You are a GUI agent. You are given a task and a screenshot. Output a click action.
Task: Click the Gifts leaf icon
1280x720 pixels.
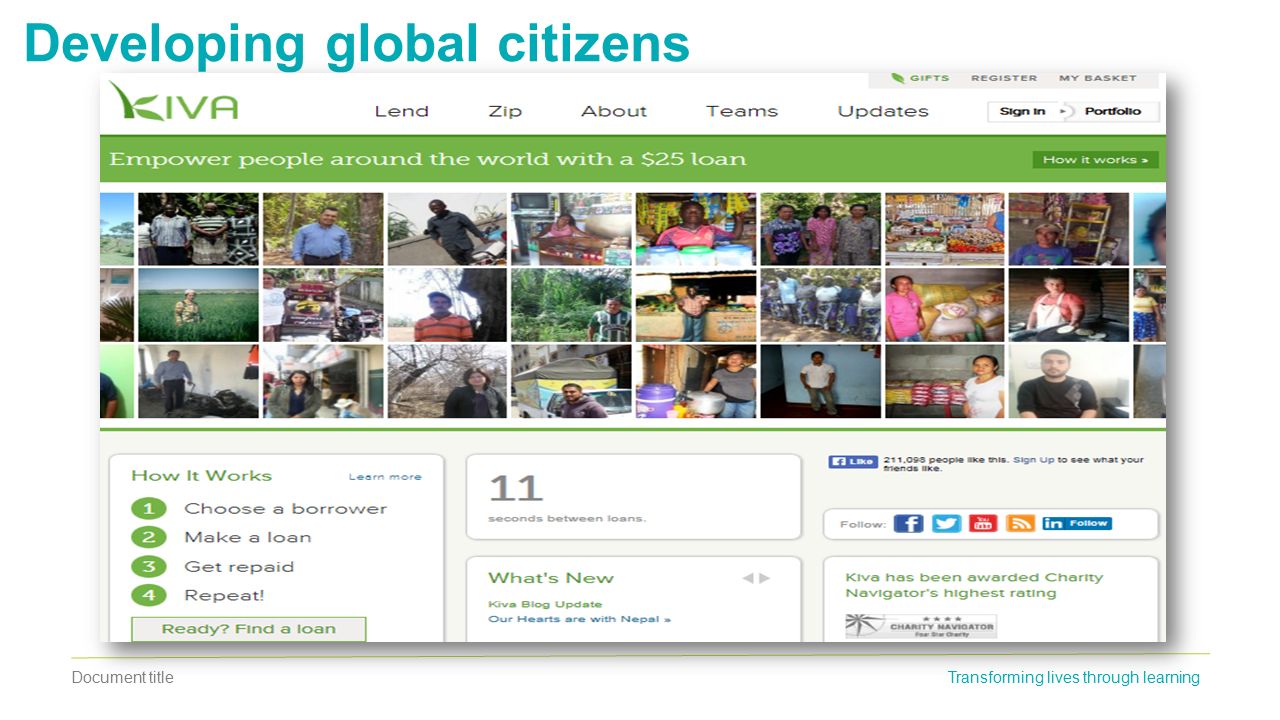tap(898, 78)
